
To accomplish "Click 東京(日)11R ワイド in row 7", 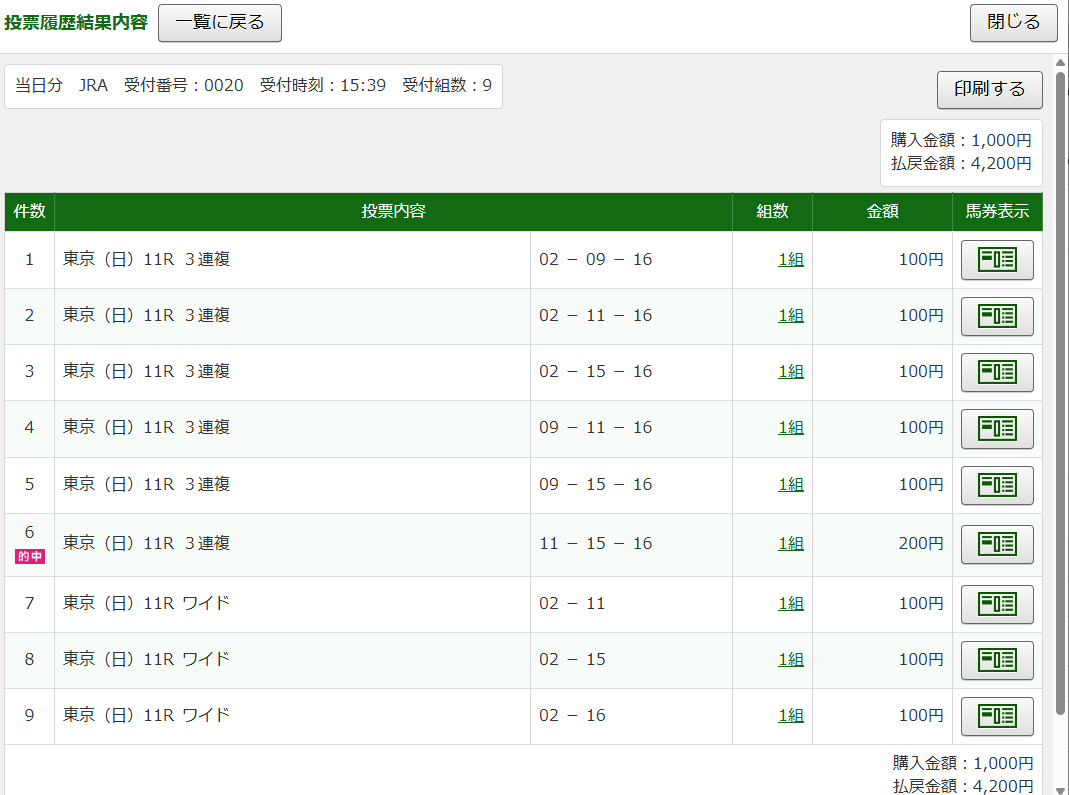I will click(x=147, y=603).
